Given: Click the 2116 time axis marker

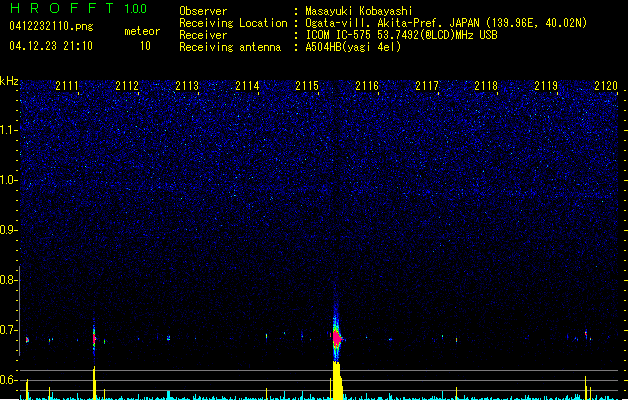Looking at the screenshot, I should click(367, 86).
